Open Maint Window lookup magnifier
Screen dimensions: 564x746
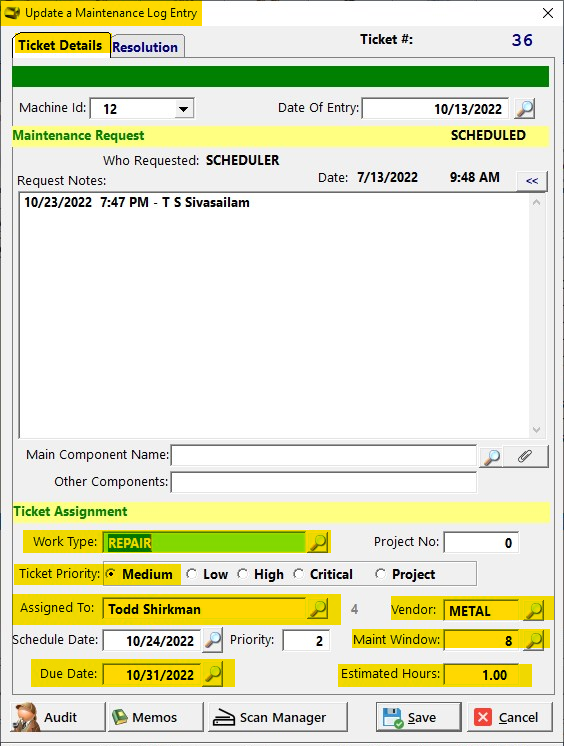click(534, 640)
